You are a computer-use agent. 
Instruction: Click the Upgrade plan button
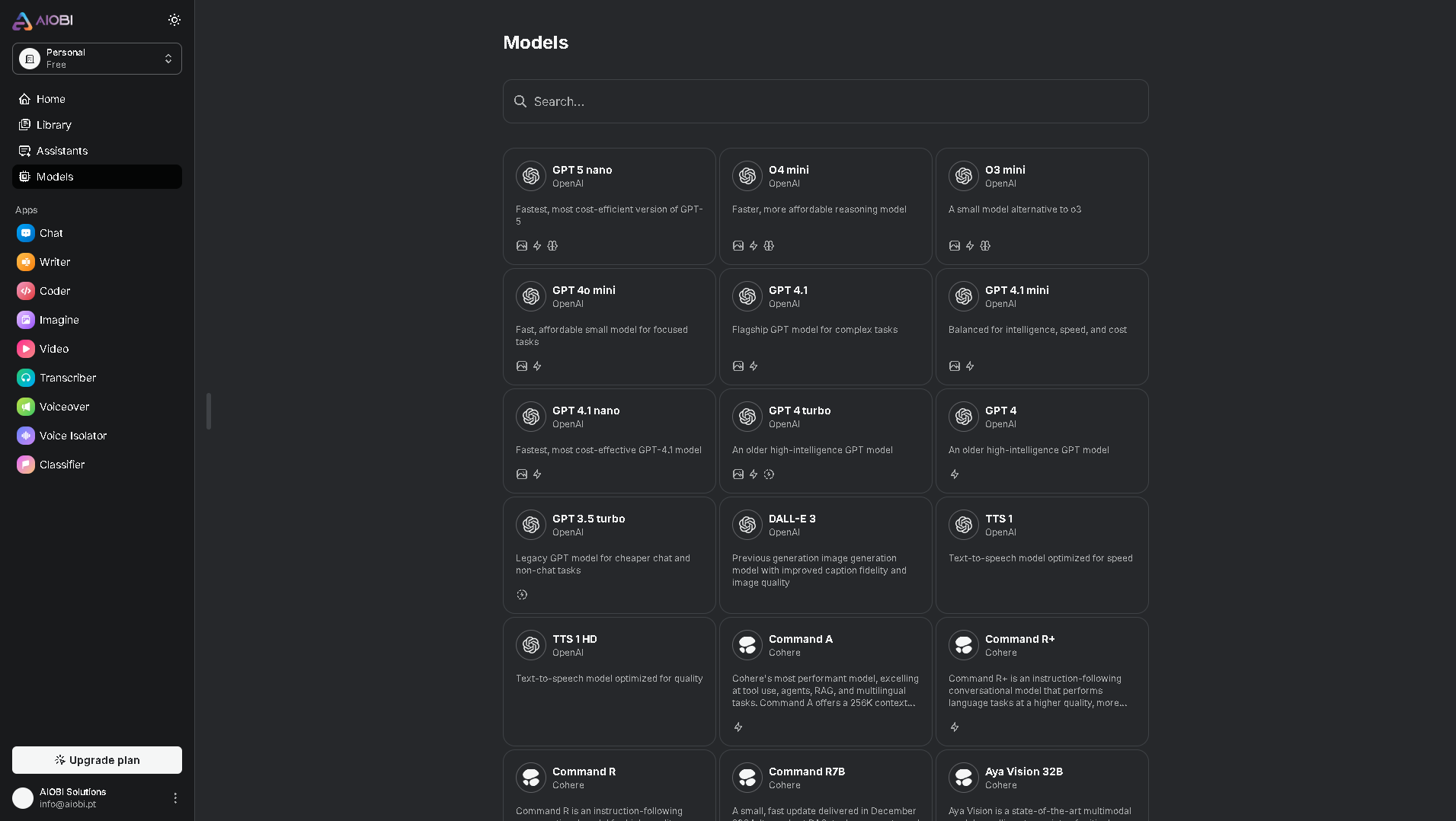(x=97, y=760)
